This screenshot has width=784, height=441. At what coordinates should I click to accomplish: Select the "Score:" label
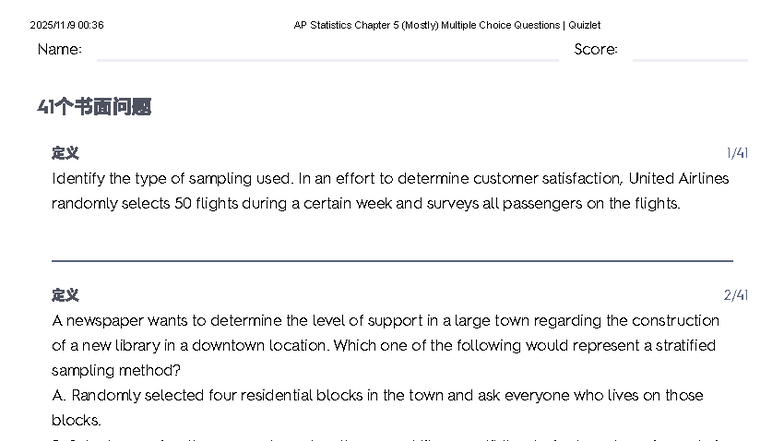click(596, 49)
